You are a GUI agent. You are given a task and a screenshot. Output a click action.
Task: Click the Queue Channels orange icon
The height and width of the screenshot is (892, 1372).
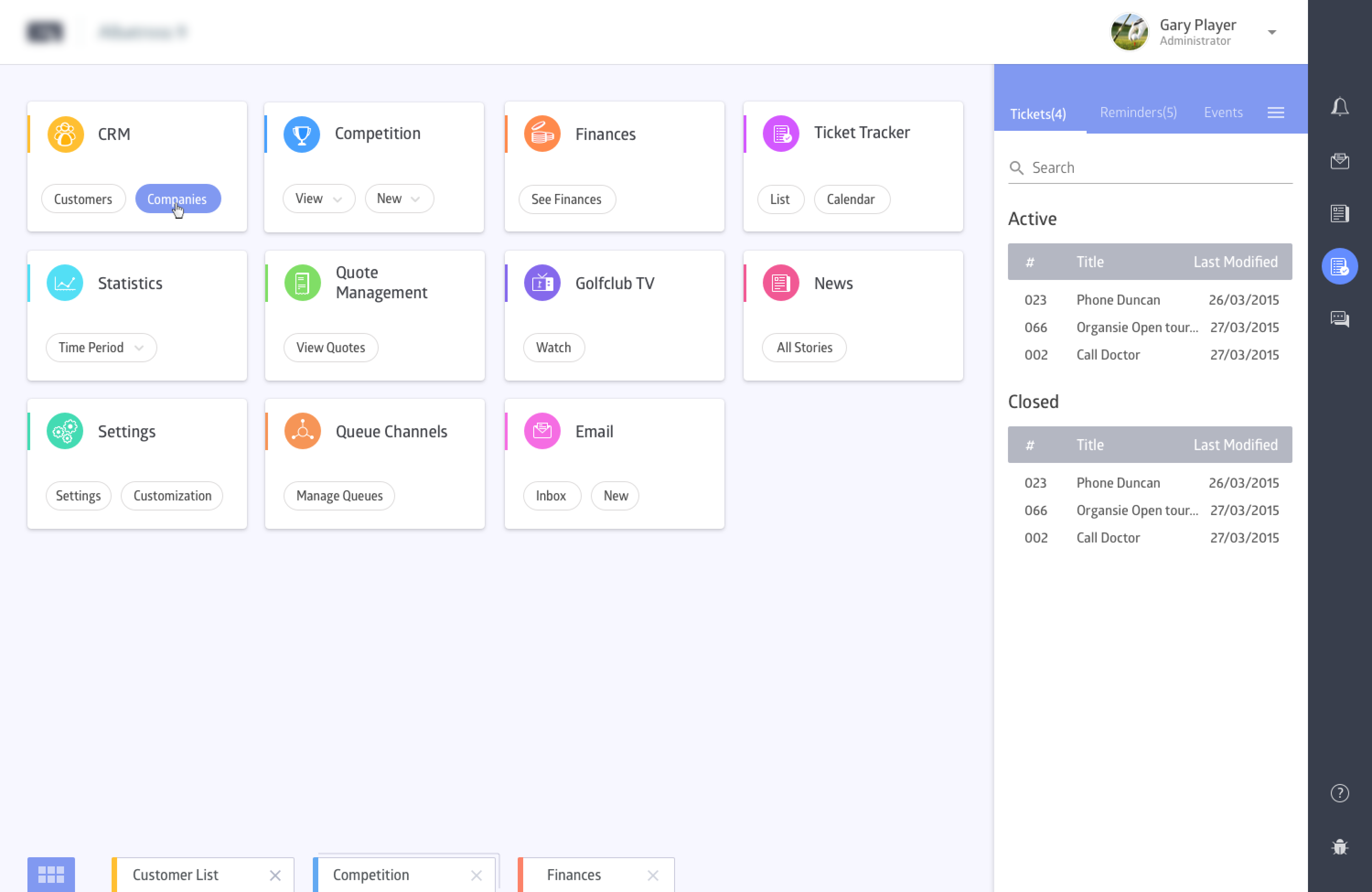[302, 431]
